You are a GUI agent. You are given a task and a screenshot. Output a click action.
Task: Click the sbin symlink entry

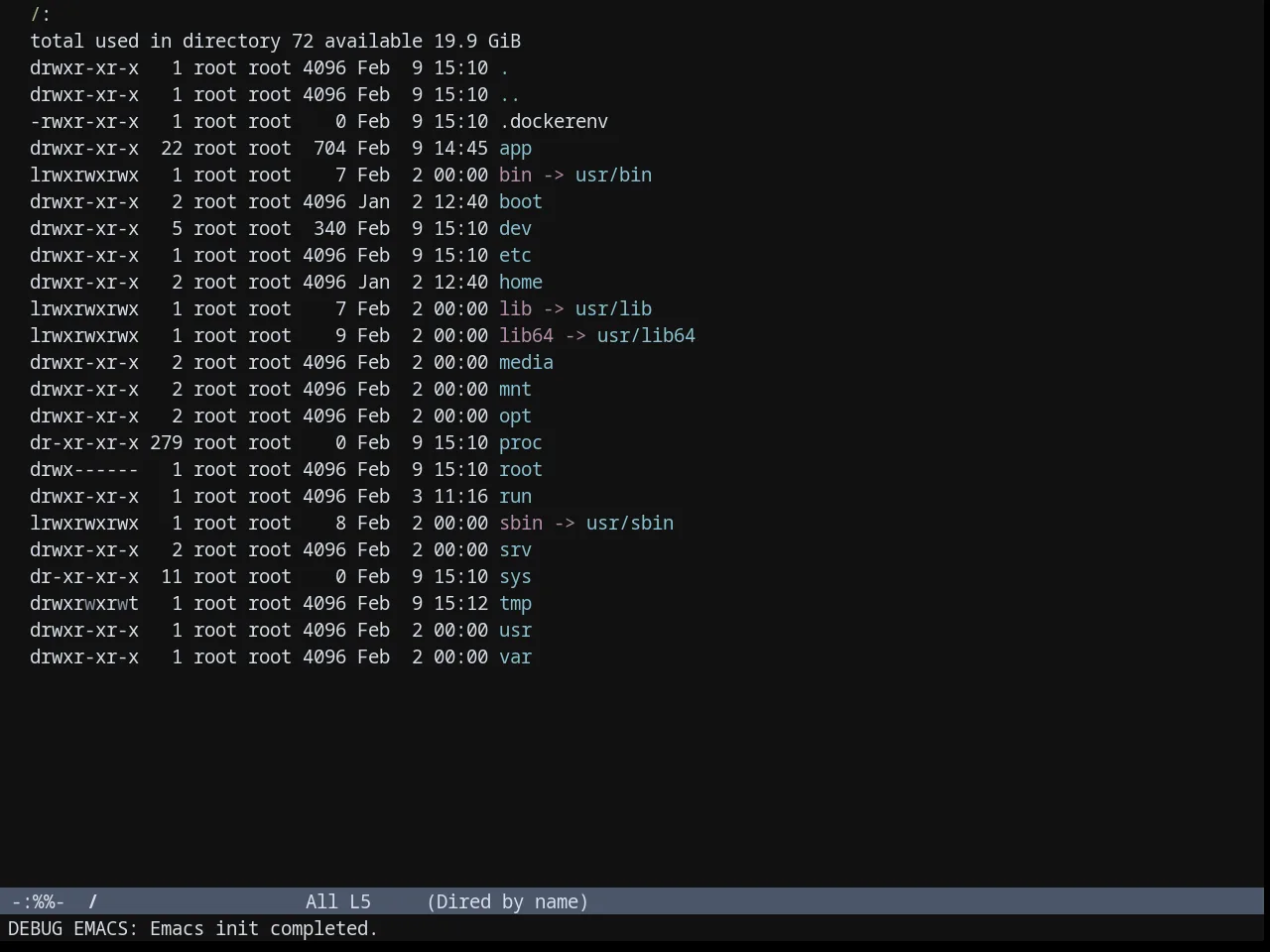(521, 524)
